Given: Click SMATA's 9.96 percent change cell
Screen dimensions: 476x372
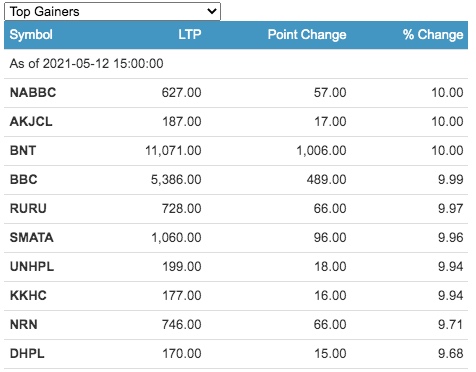Looking at the screenshot, I should click(451, 238).
